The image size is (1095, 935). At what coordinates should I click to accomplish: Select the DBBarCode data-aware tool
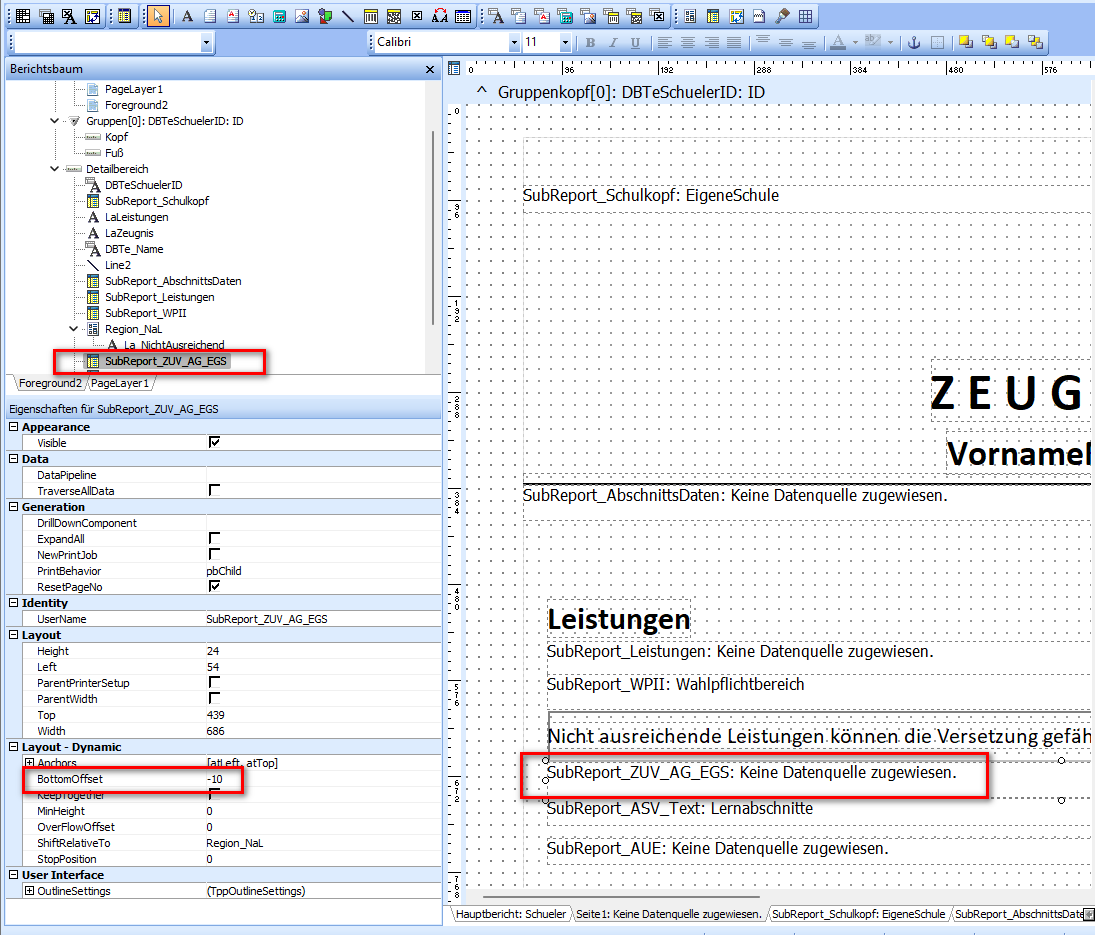coord(611,16)
